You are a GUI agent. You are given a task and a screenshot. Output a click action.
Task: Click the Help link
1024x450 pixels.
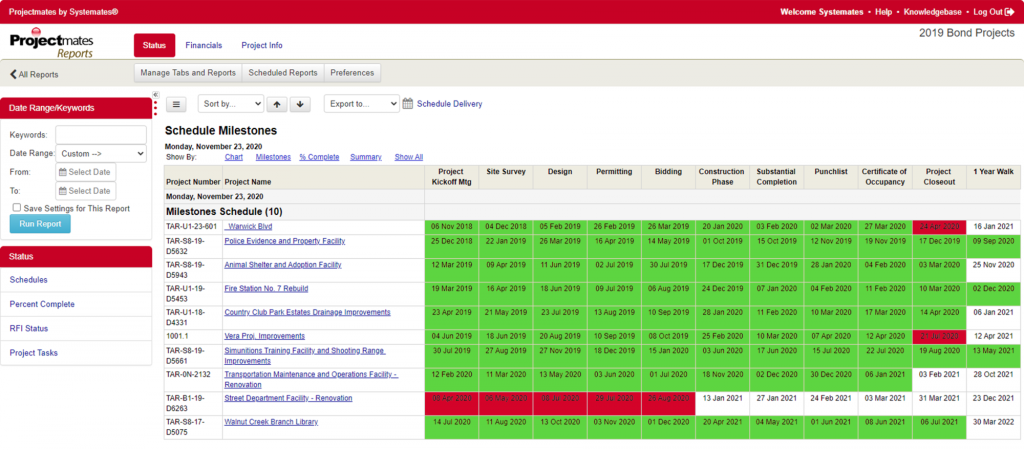(x=883, y=12)
